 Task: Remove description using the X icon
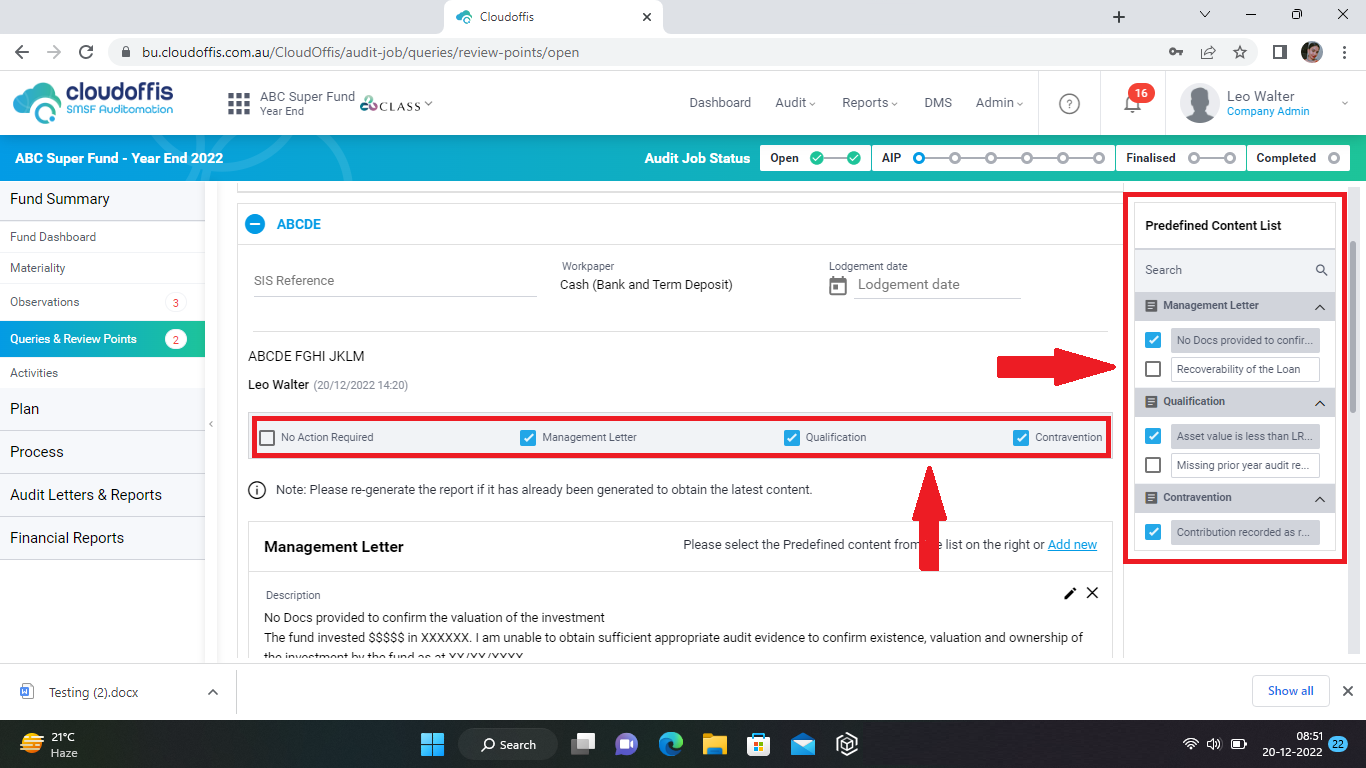[x=1092, y=593]
